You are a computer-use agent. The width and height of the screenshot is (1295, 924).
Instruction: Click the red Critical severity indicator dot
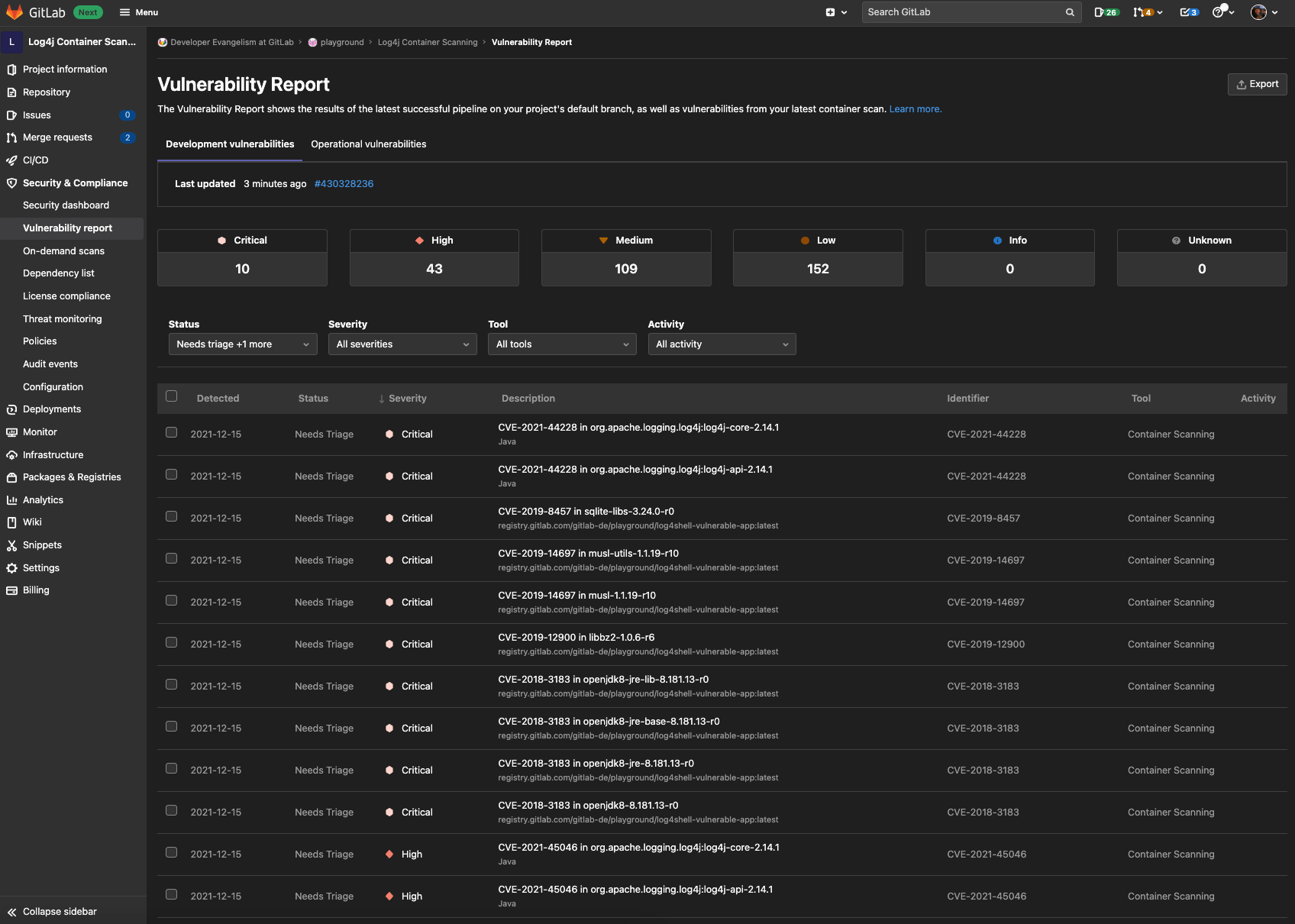221,240
